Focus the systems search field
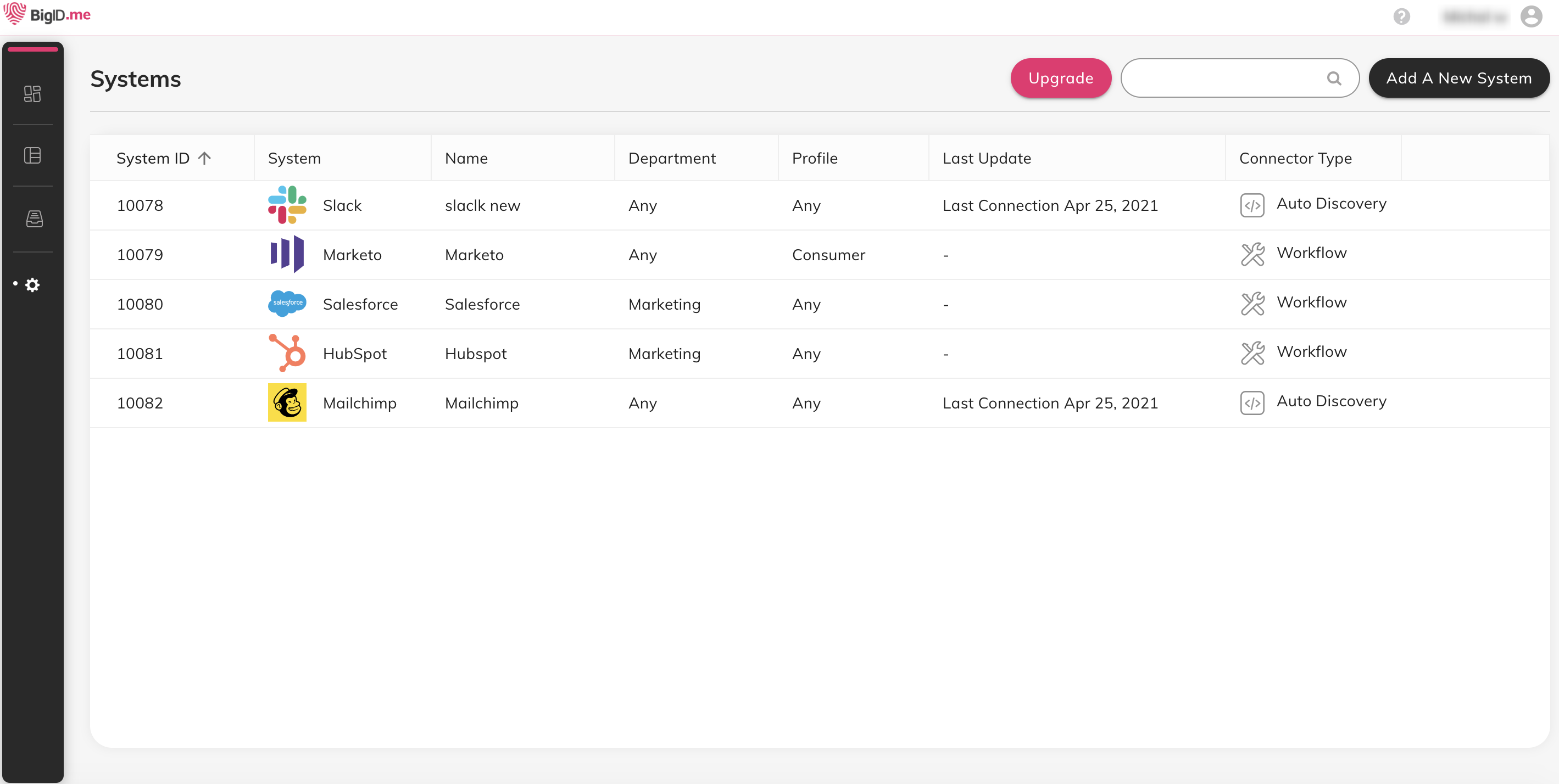Image resolution: width=1559 pixels, height=784 pixels. (1222, 78)
